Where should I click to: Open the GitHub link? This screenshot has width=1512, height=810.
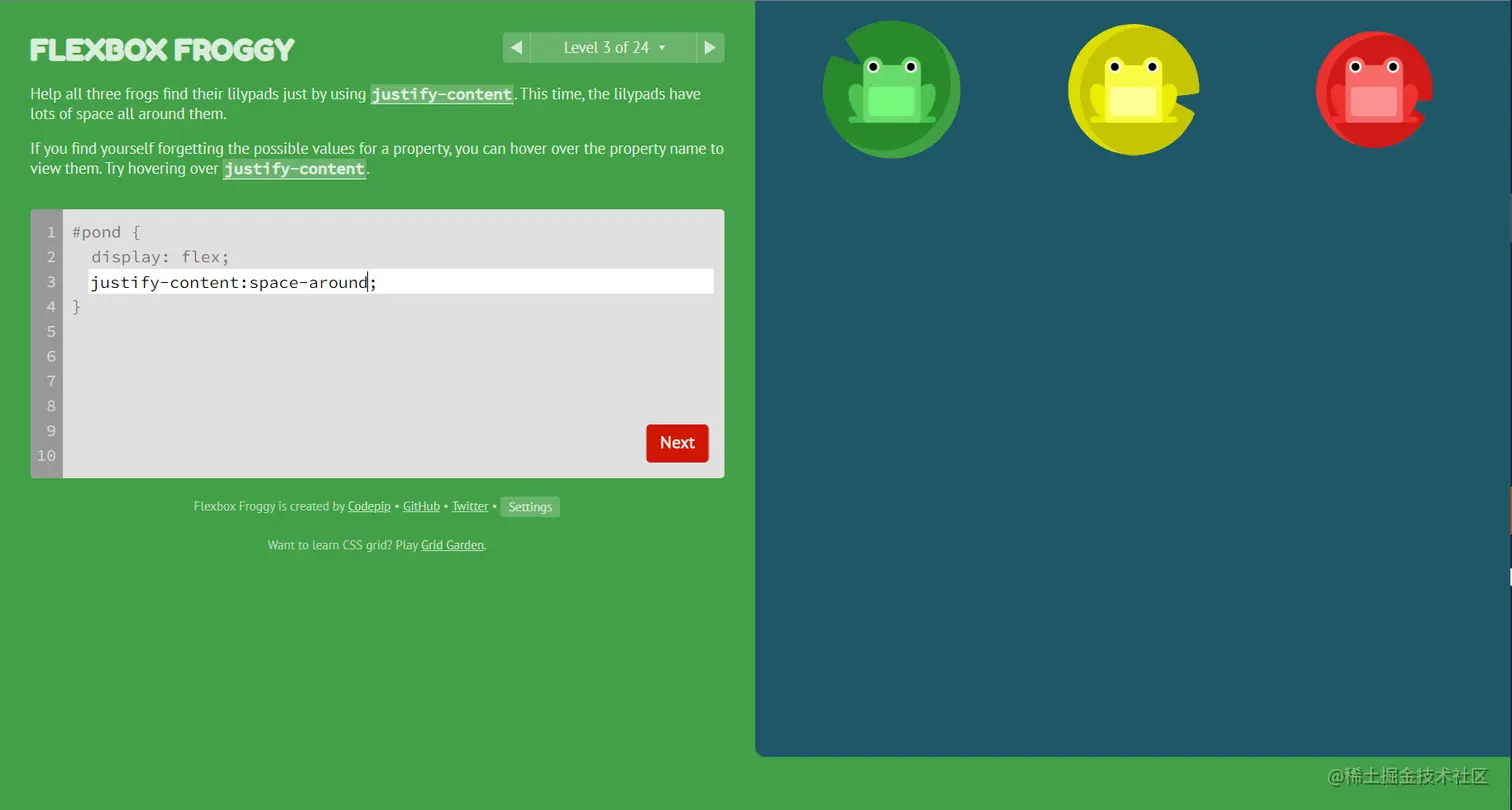pos(421,507)
